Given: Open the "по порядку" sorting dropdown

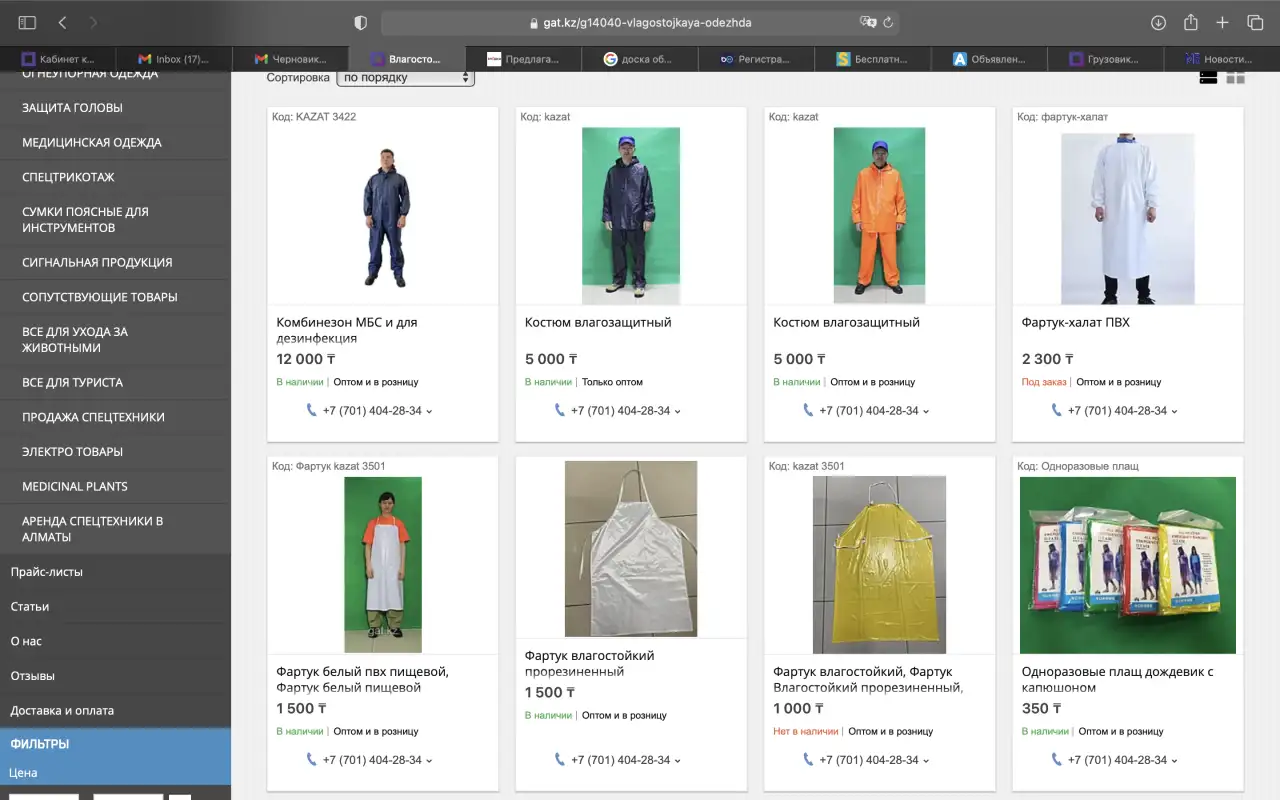Looking at the screenshot, I should [405, 77].
